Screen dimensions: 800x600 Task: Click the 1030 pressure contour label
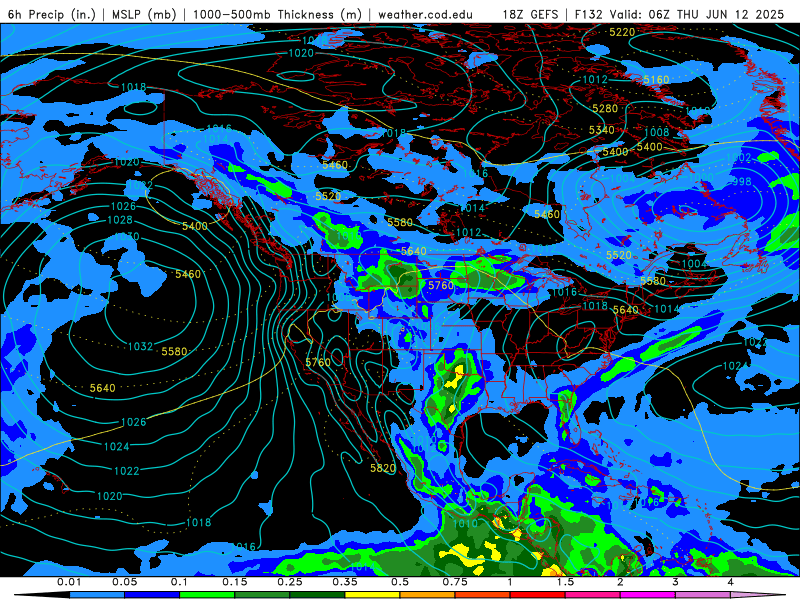pyautogui.click(x=127, y=237)
